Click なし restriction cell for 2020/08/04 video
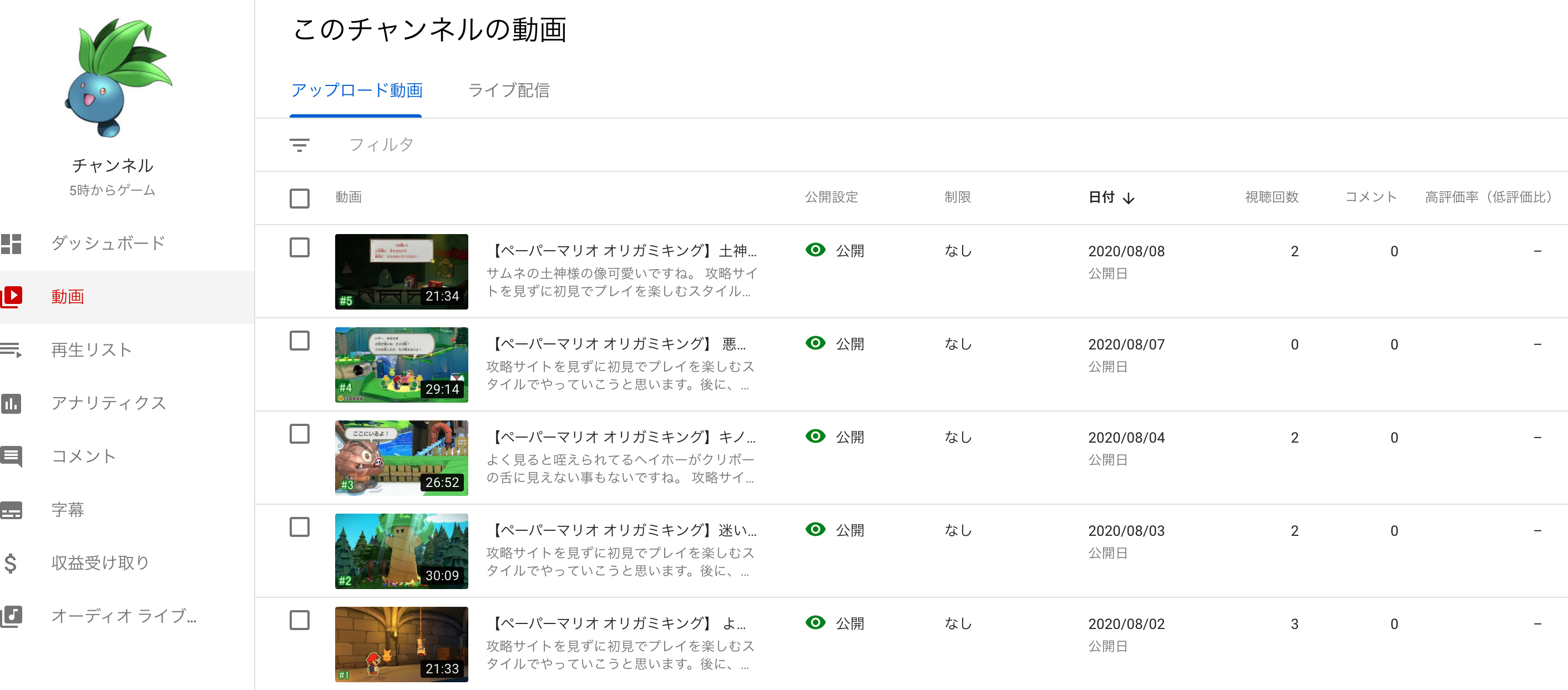Viewport: 1568px width, 690px height. (958, 437)
